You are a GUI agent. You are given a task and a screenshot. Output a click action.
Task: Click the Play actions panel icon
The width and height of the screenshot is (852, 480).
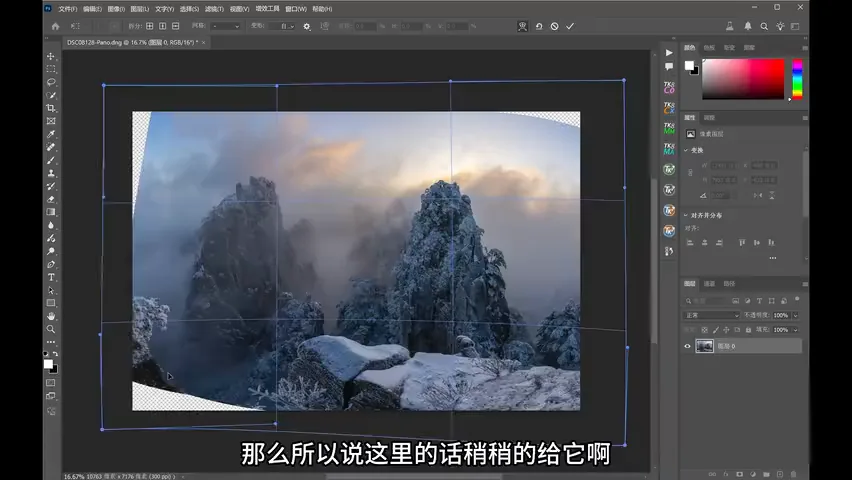click(x=669, y=53)
